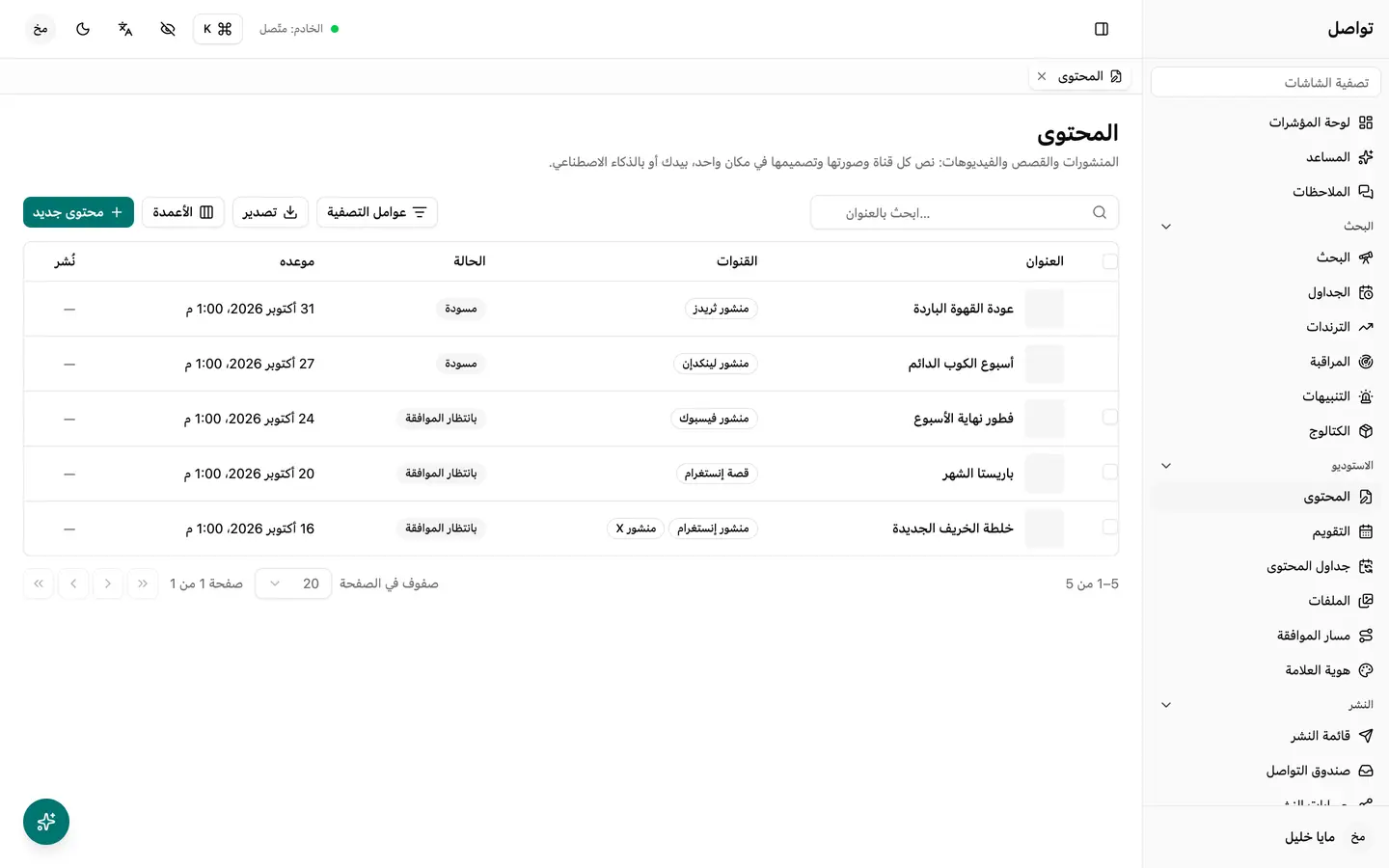Open the ⌘K command palette button

click(x=218, y=29)
